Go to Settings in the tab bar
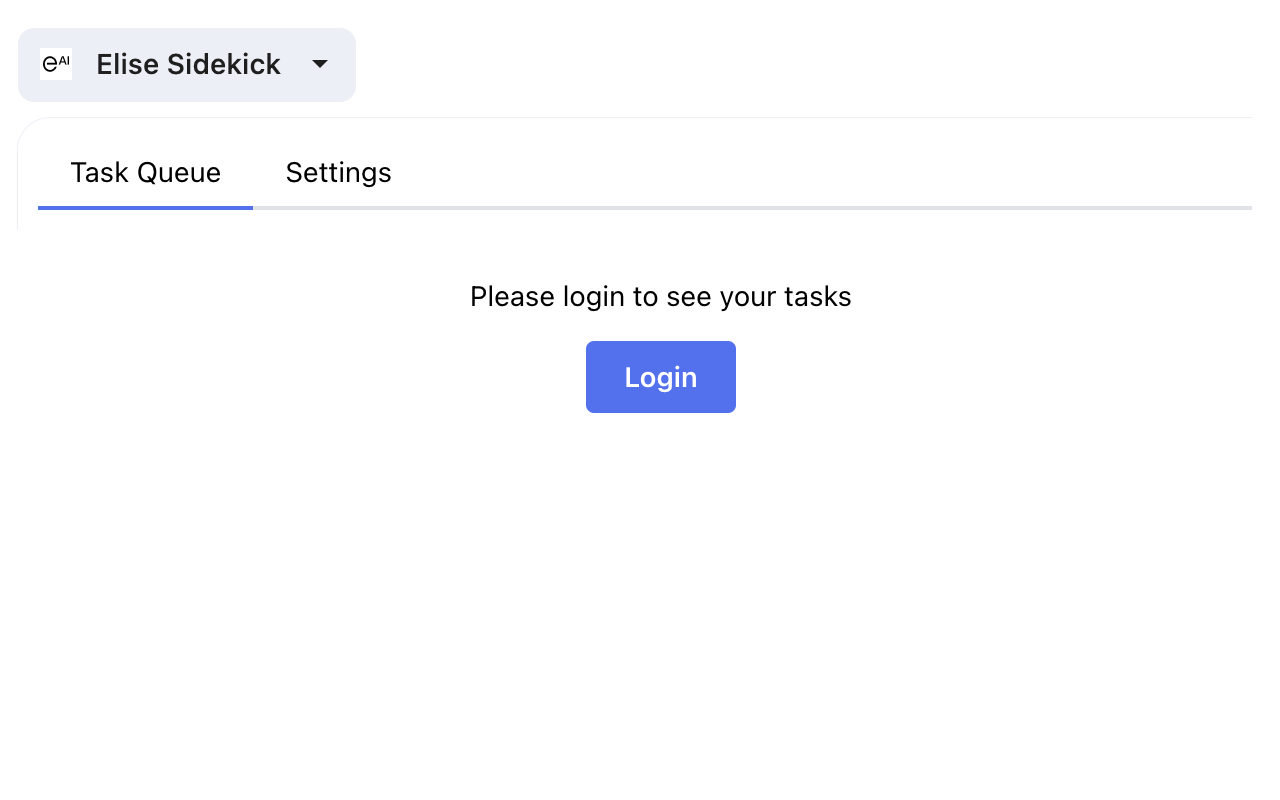Screen dimensions: 1280x800 pos(338,173)
